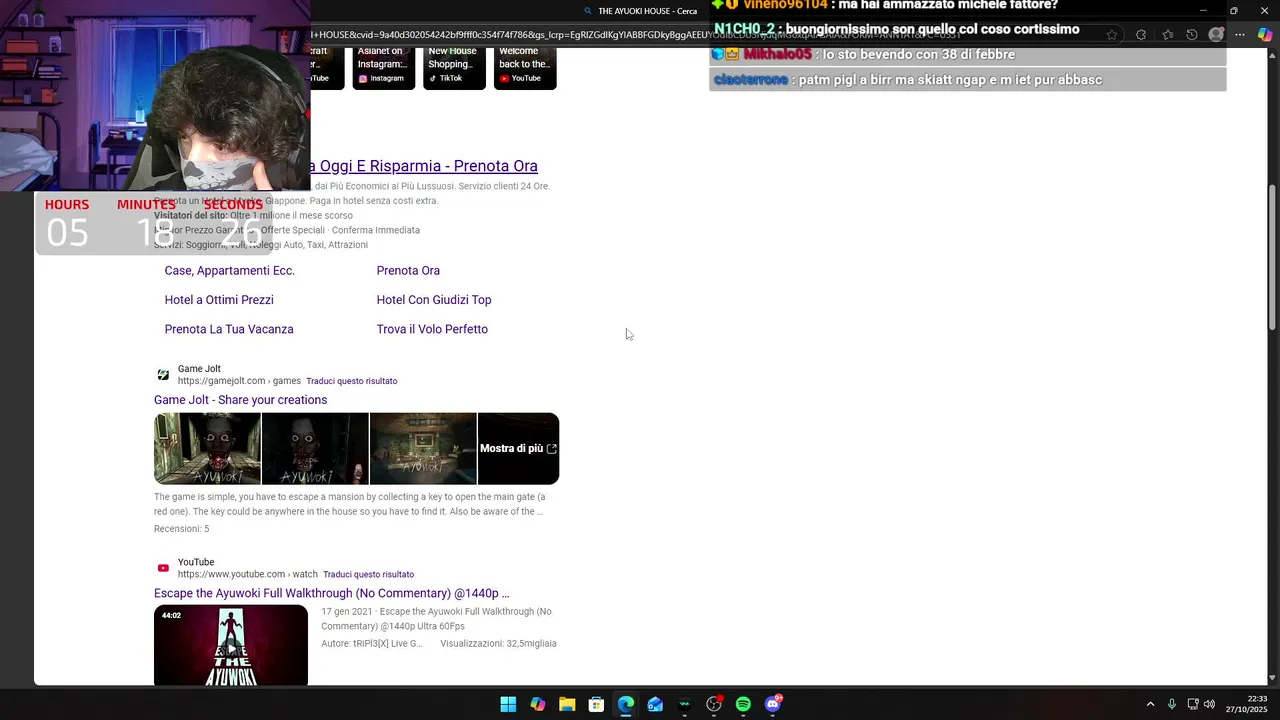Click Mostra di più images button
This screenshot has width=1280, height=720.
[x=518, y=449]
